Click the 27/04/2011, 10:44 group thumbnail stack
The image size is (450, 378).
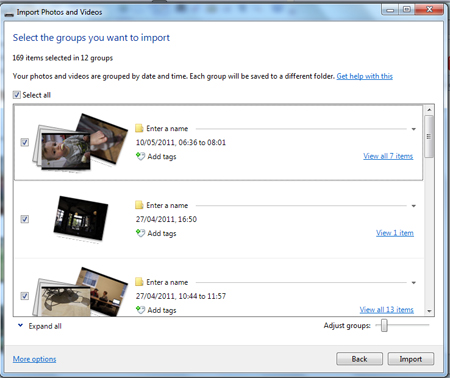coord(80,292)
